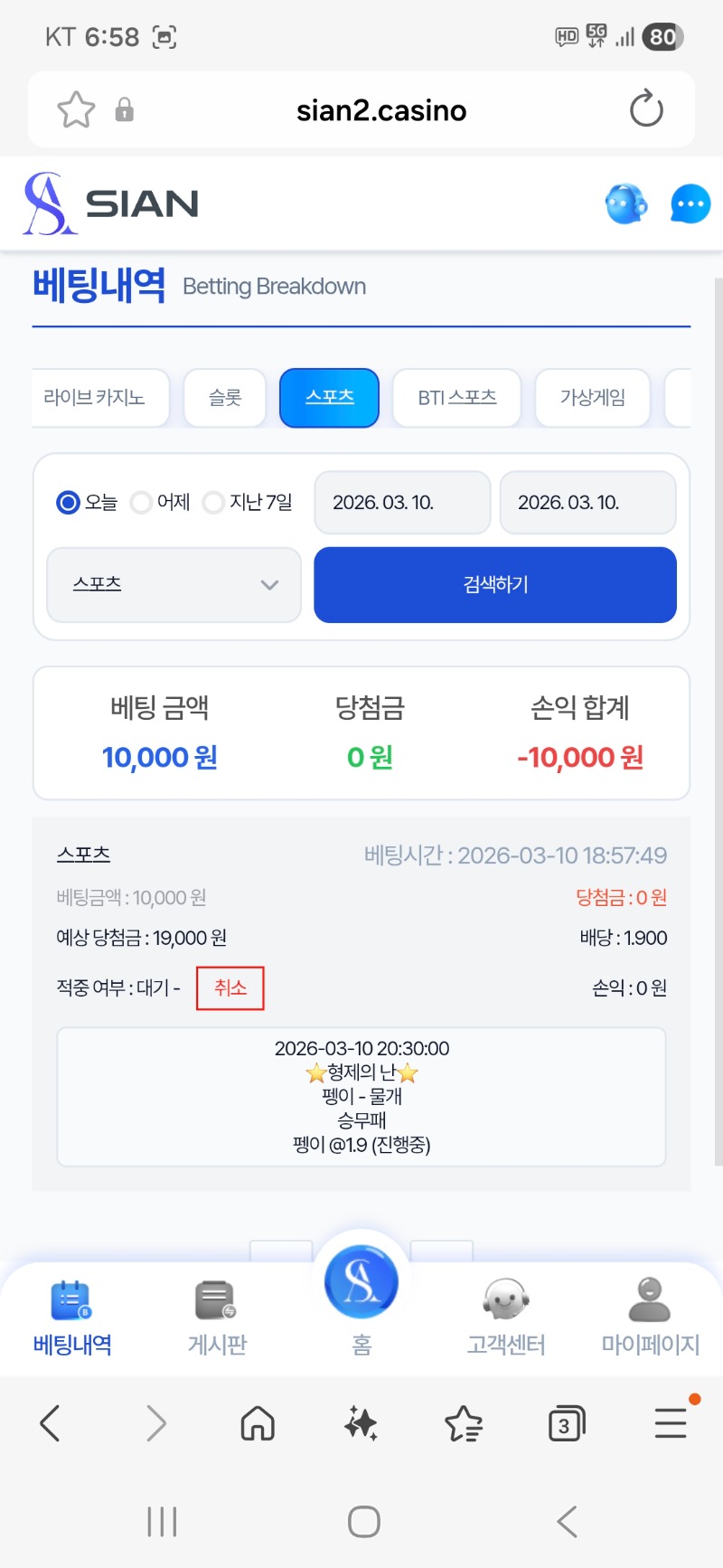Viewport: 723px width, 1568px height.
Task: Reload the page with the refresh icon
Action: tap(646, 109)
